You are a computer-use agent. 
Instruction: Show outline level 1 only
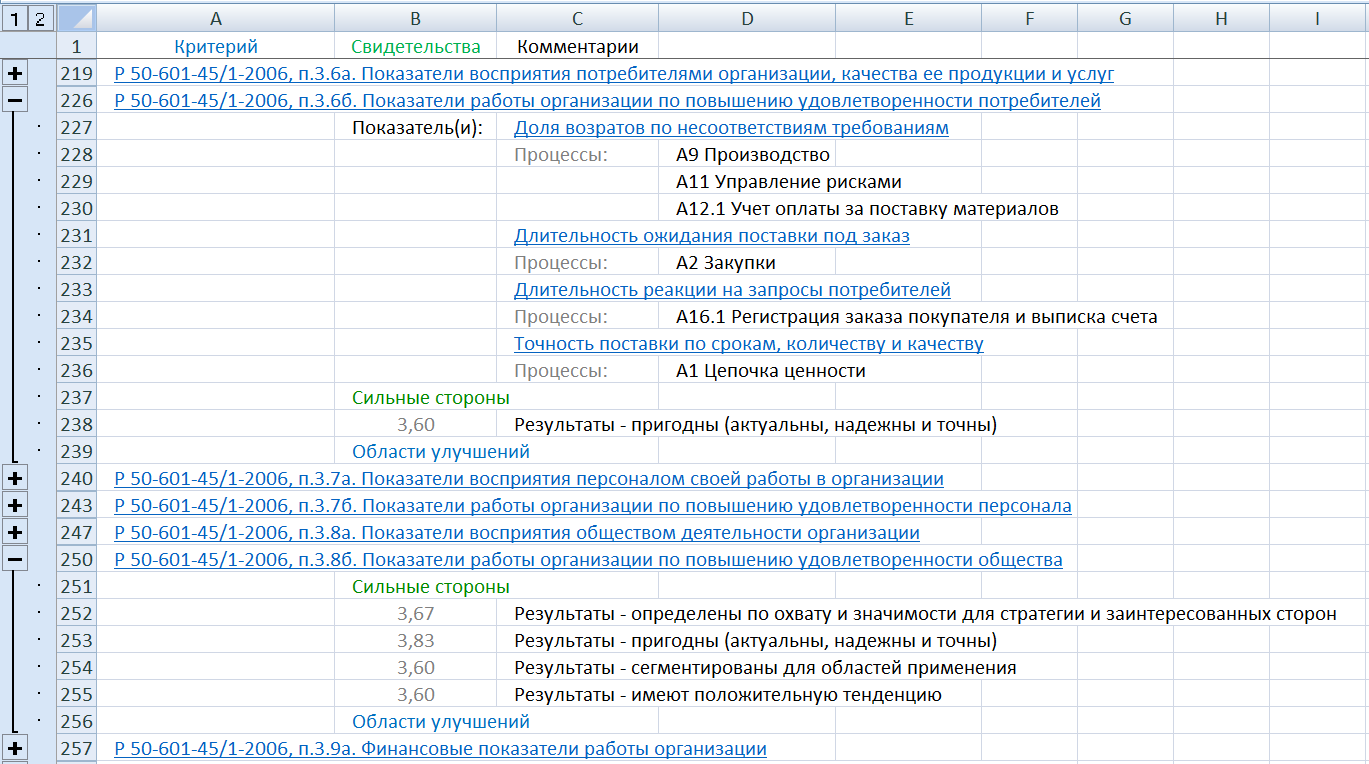pos(13,17)
